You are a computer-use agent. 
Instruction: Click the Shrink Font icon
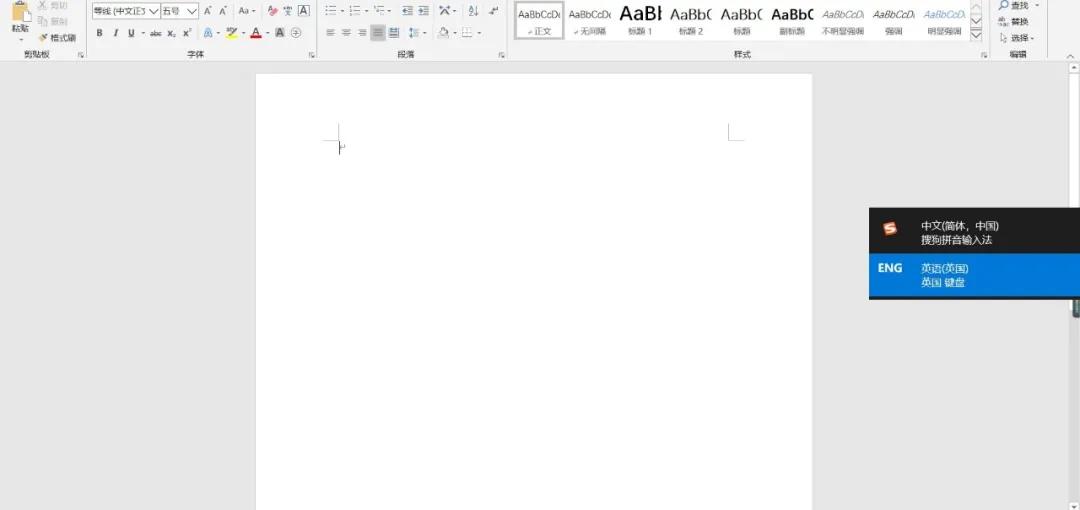(x=223, y=11)
